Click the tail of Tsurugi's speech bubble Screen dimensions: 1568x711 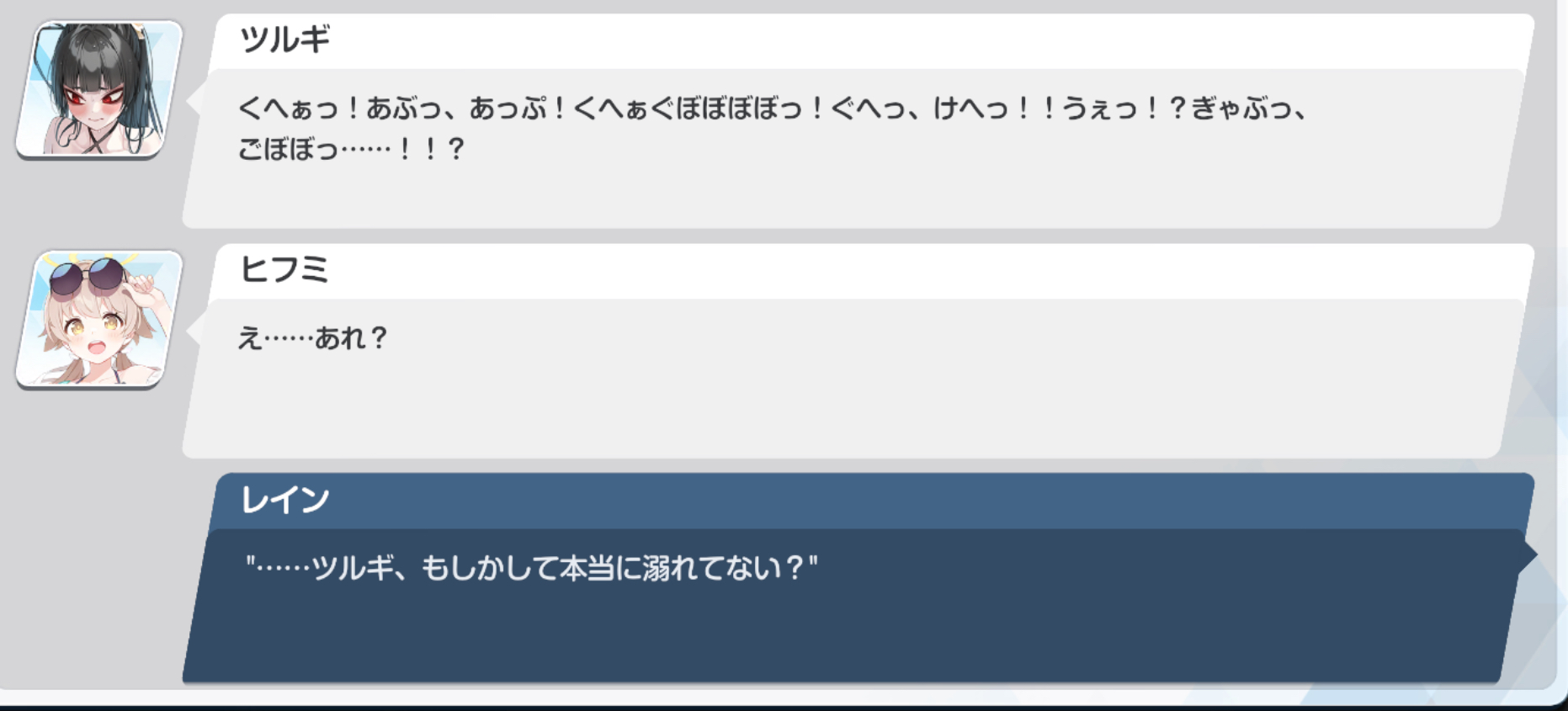[x=194, y=101]
